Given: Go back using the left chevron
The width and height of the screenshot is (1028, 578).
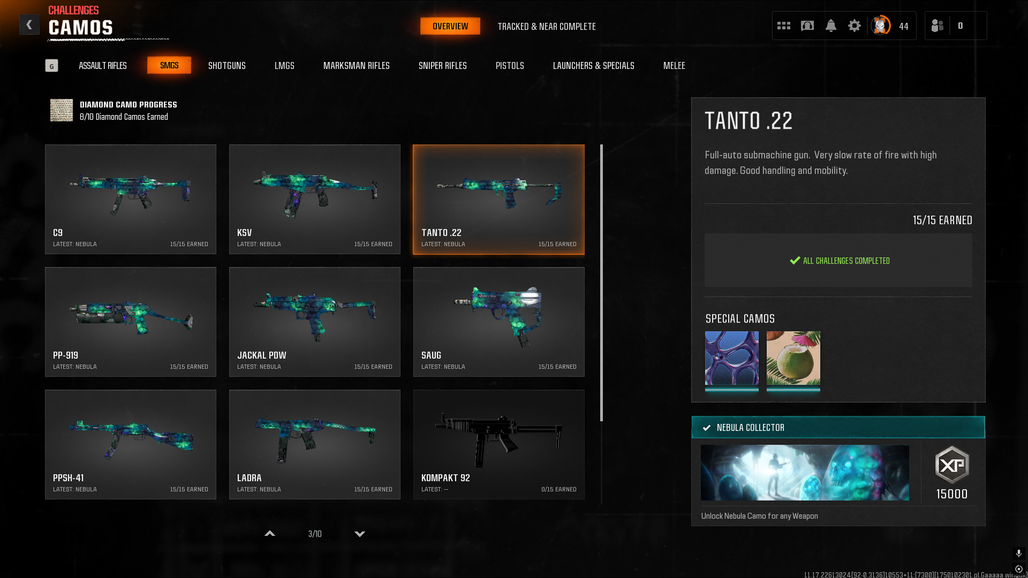Looking at the screenshot, I should [x=29, y=25].
